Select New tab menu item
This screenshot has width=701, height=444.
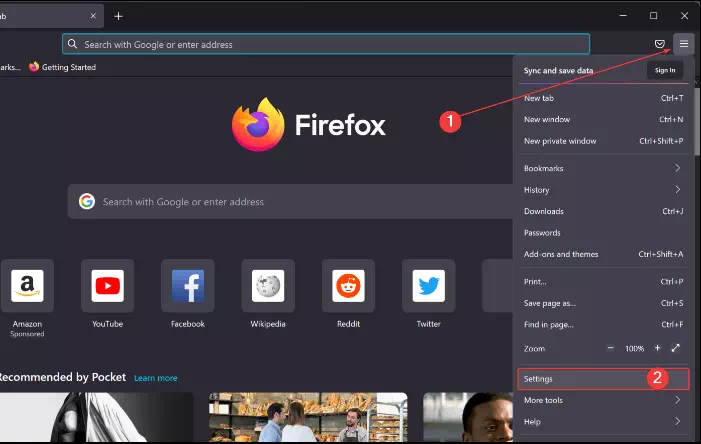coord(603,98)
